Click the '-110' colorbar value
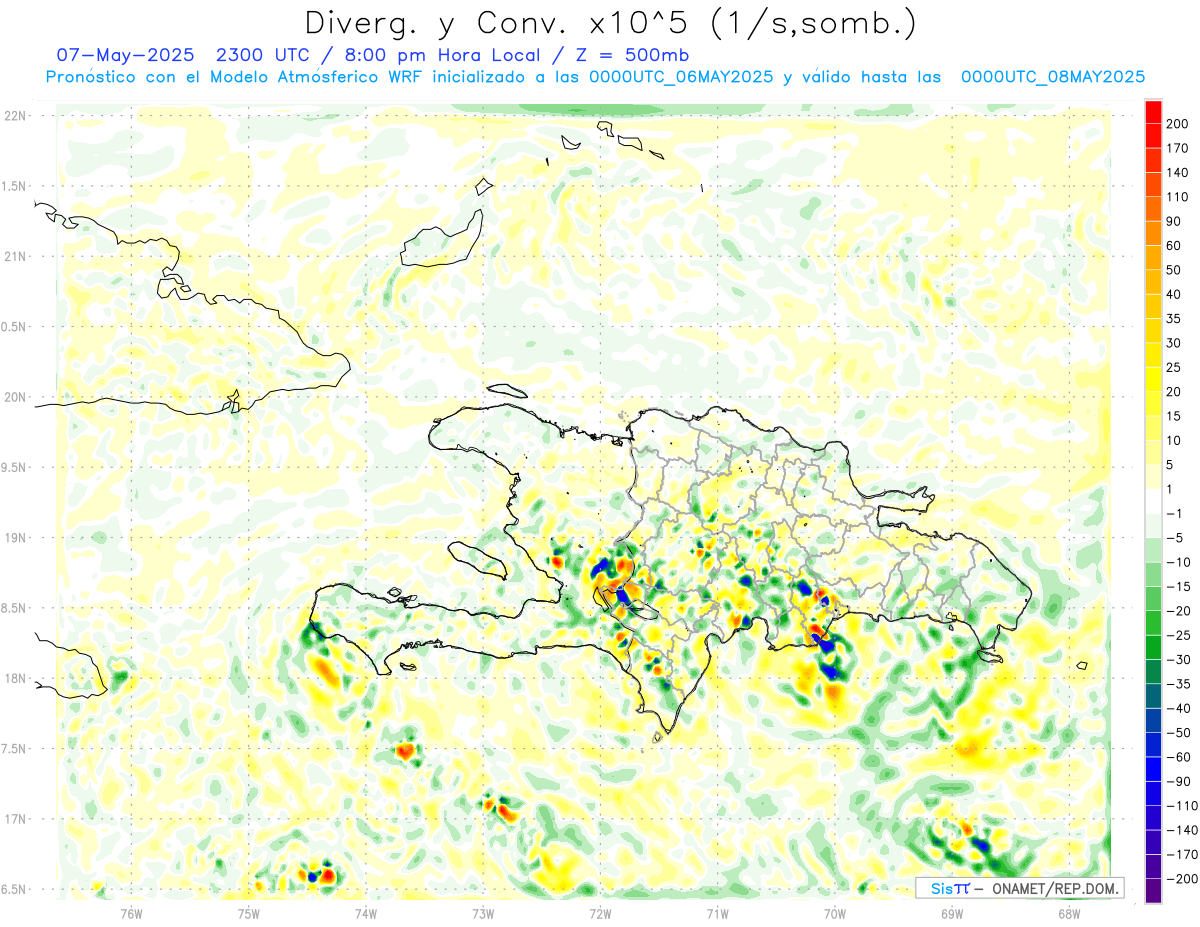1200x927 pixels. click(x=1180, y=806)
